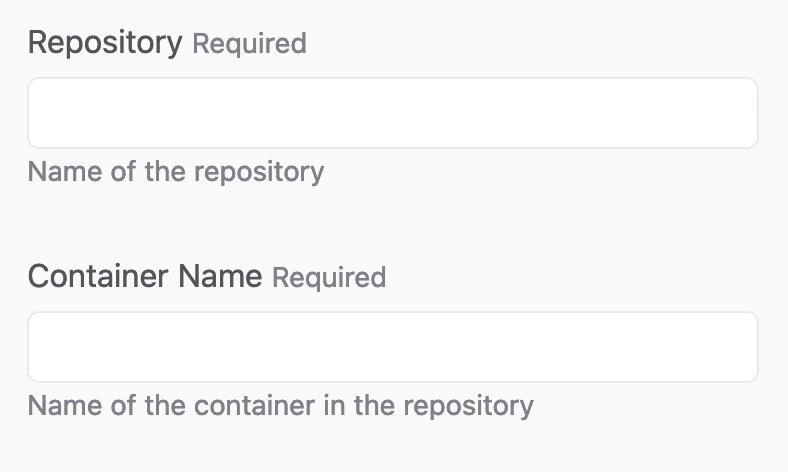Focus the empty box under Repository Required

(392, 113)
